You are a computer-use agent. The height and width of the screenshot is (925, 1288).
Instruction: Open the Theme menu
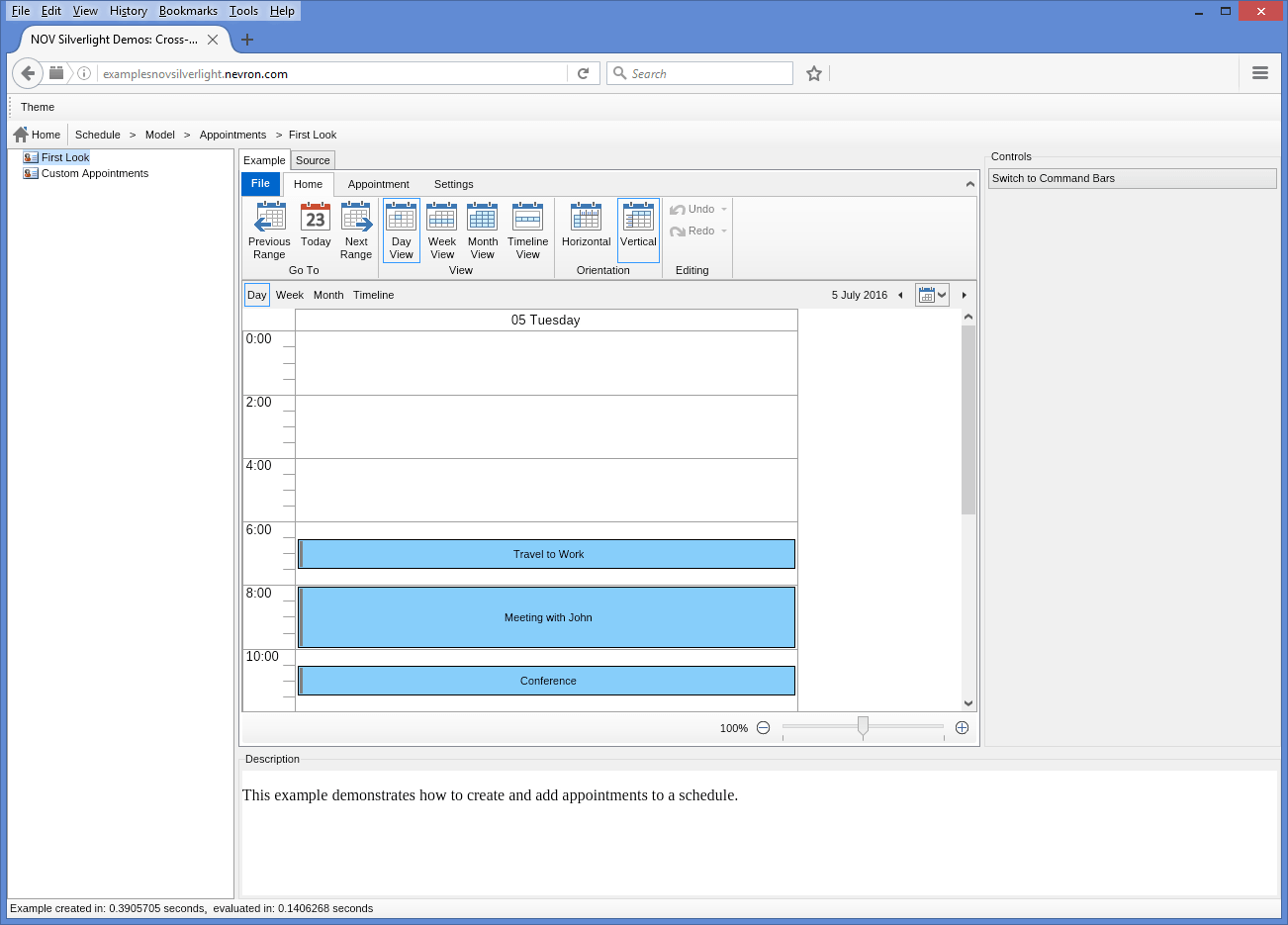click(x=38, y=107)
